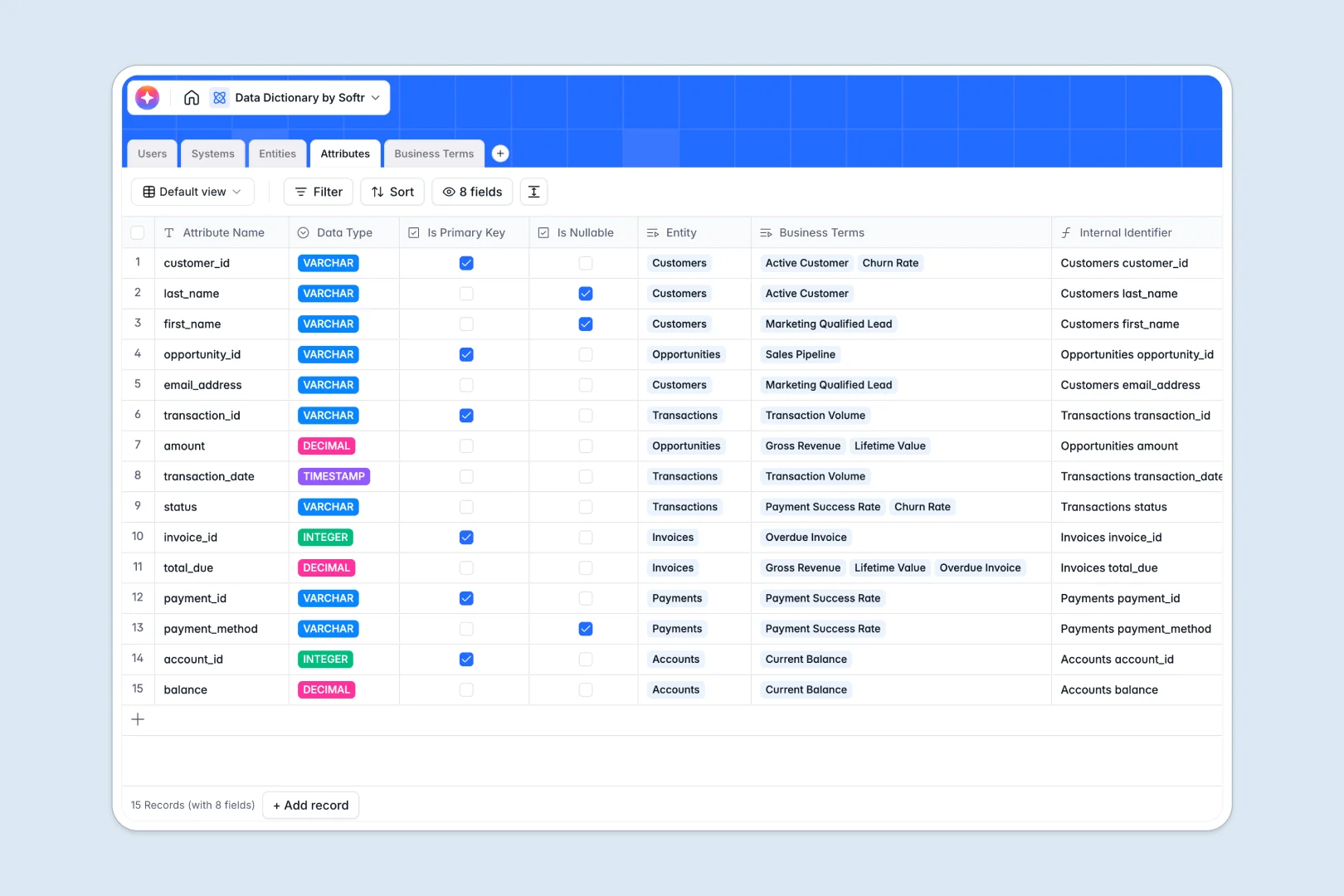This screenshot has height=896, width=1344.
Task: Click the add row plus icon
Action: [138, 719]
